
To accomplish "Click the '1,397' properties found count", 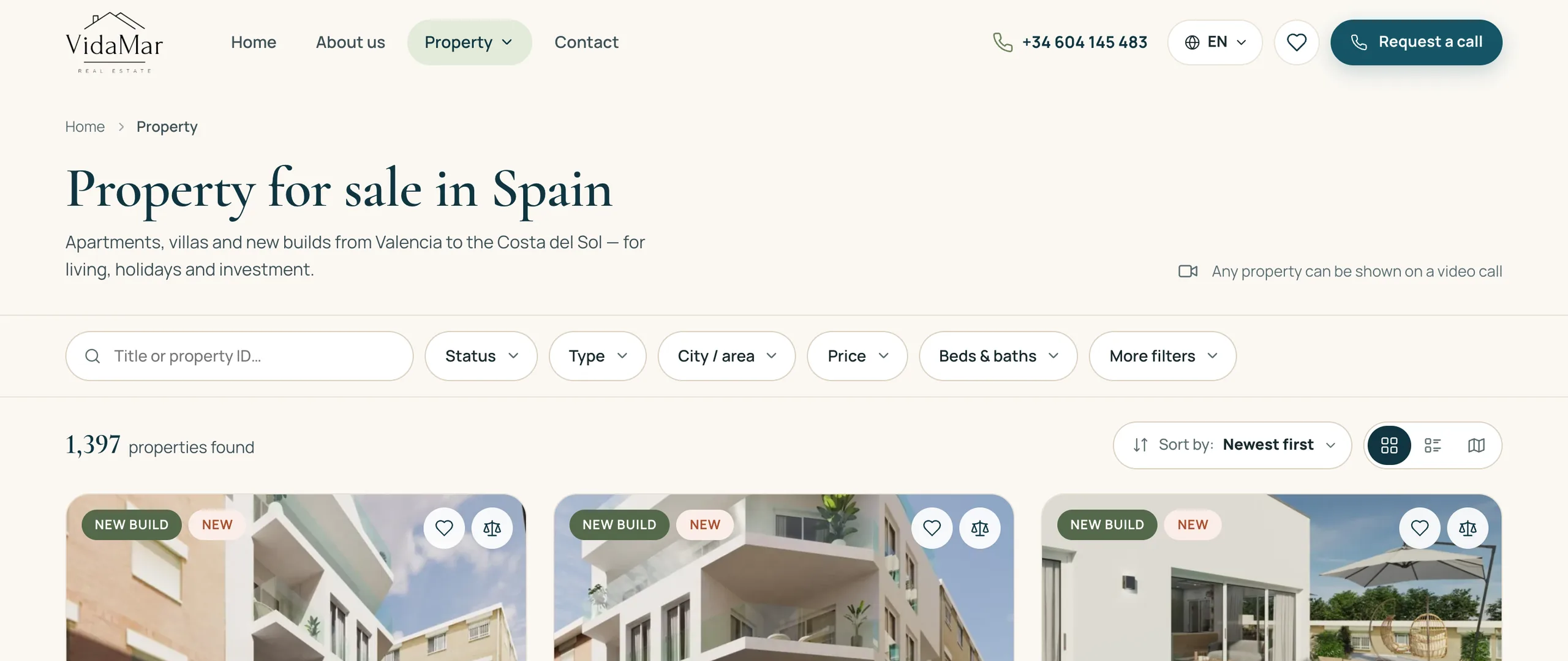I will pos(93,445).
